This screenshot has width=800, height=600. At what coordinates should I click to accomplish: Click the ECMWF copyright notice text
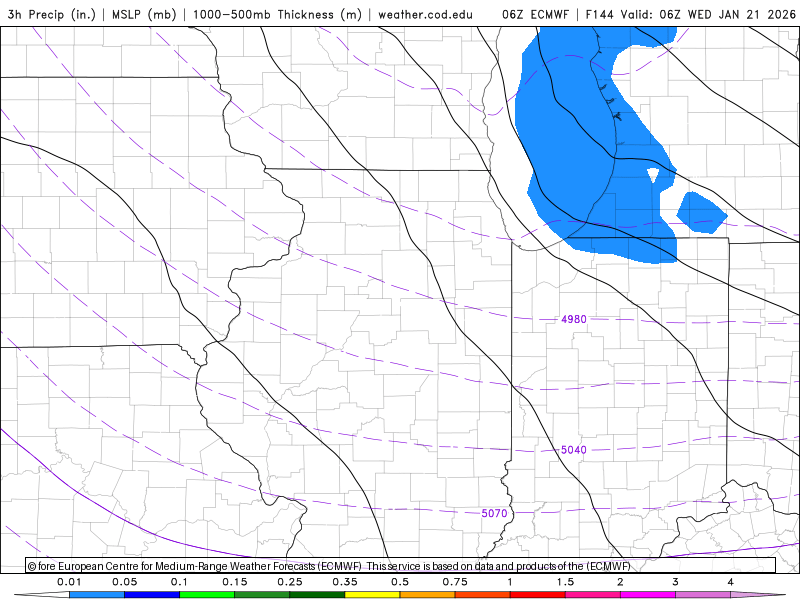(329, 566)
